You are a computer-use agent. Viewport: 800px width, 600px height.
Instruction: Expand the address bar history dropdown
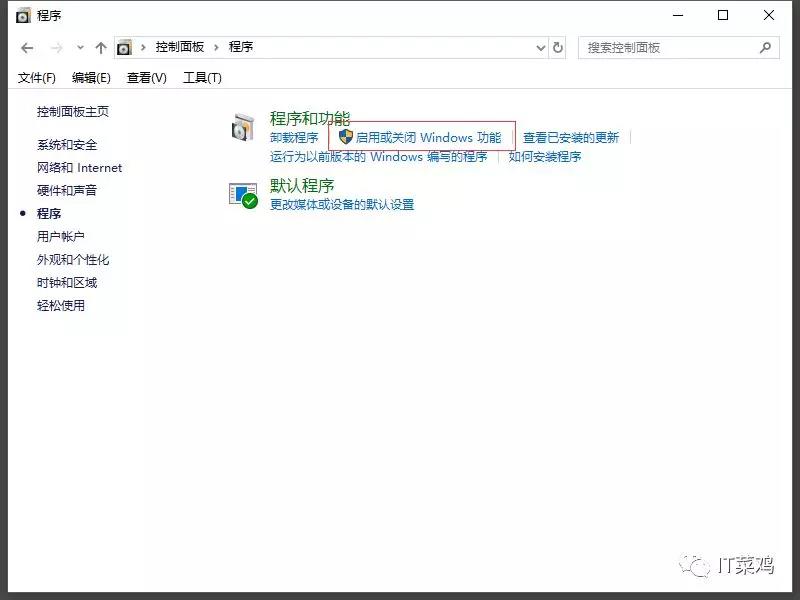pyautogui.click(x=541, y=48)
